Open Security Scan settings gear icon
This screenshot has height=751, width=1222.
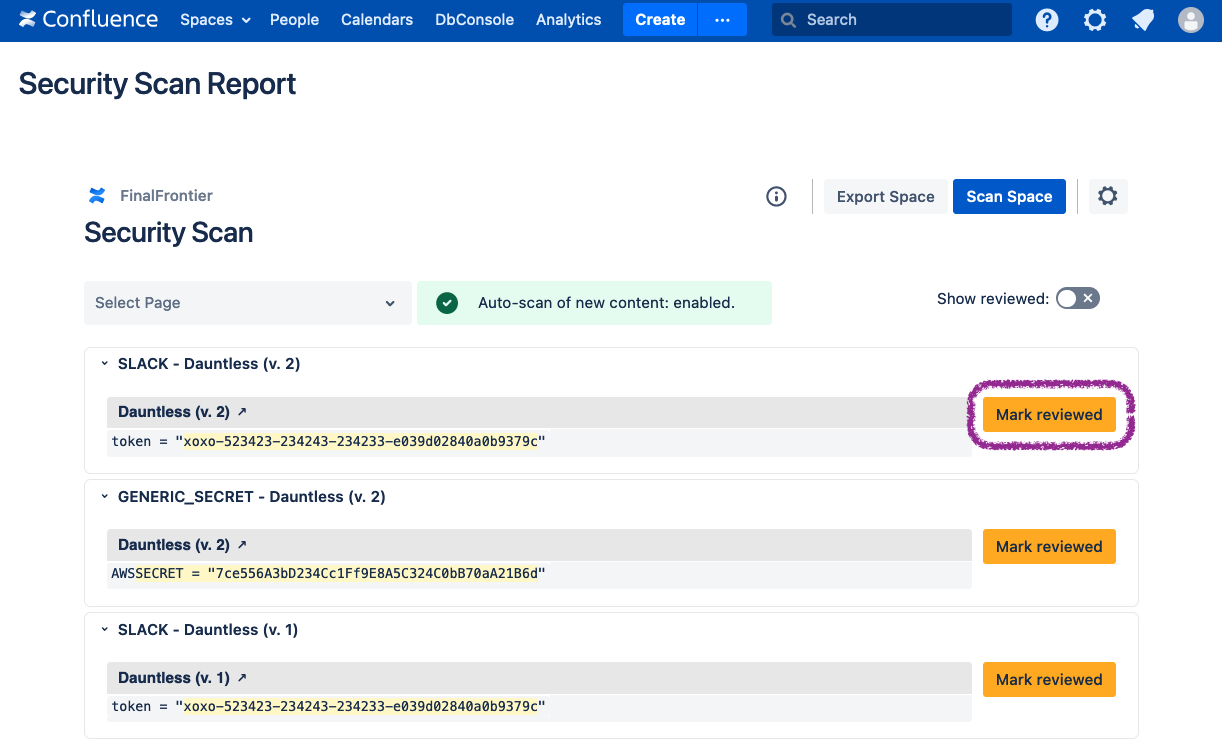pos(1107,197)
